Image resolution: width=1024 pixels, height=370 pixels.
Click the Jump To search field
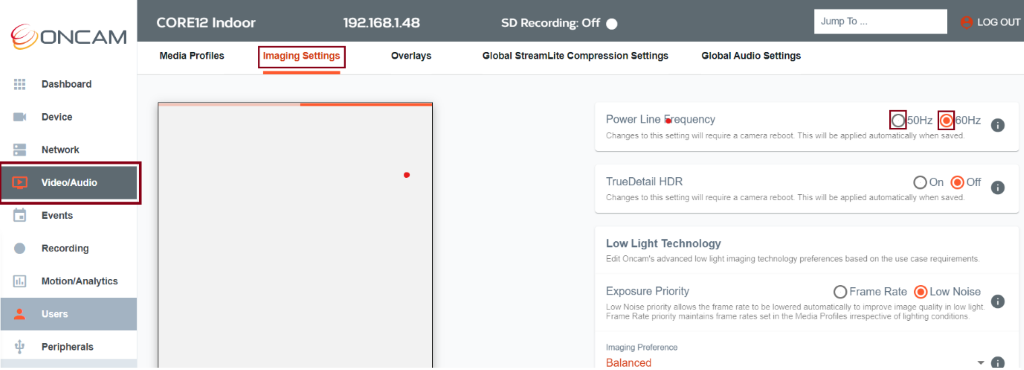[880, 22]
